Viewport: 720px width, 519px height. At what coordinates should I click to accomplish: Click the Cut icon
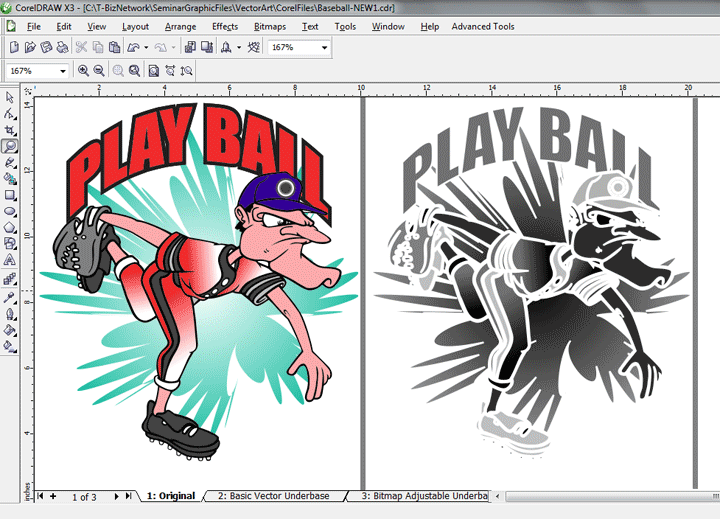[81, 47]
